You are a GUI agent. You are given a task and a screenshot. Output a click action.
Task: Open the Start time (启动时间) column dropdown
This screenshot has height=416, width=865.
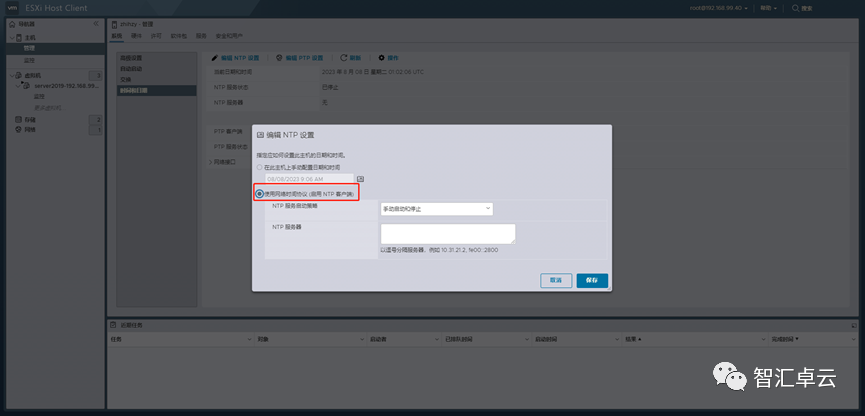tap(617, 339)
